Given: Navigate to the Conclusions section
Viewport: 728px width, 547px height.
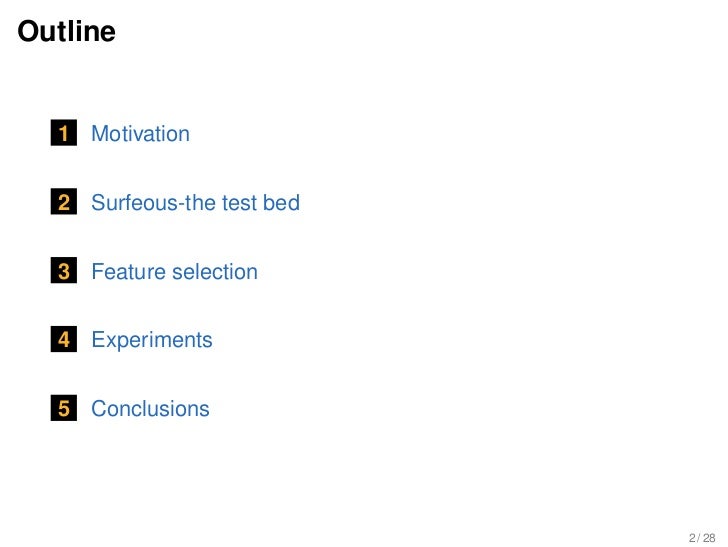Looking at the screenshot, I should click(x=150, y=409).
